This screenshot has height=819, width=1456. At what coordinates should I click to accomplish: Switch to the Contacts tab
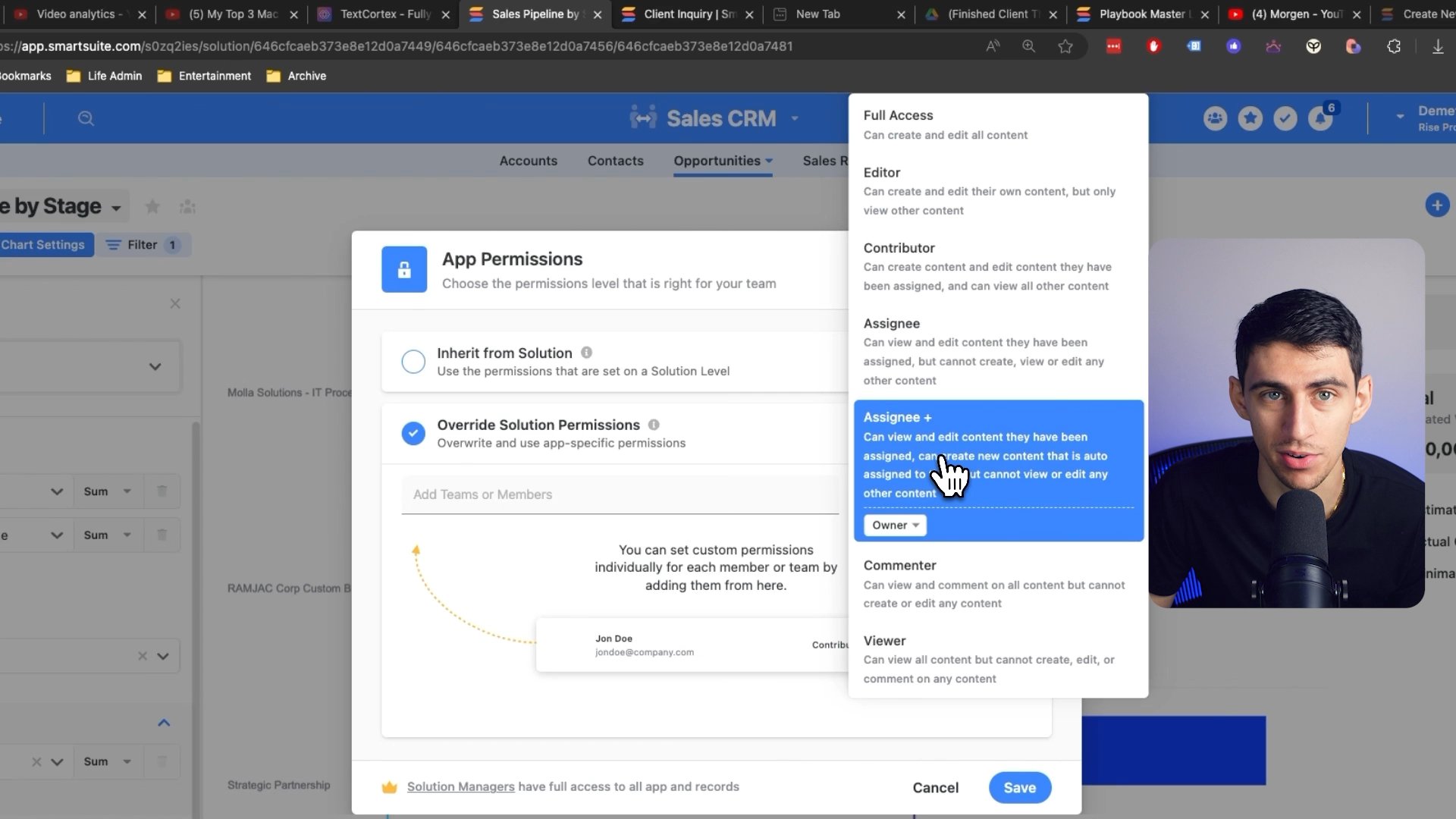coord(615,161)
